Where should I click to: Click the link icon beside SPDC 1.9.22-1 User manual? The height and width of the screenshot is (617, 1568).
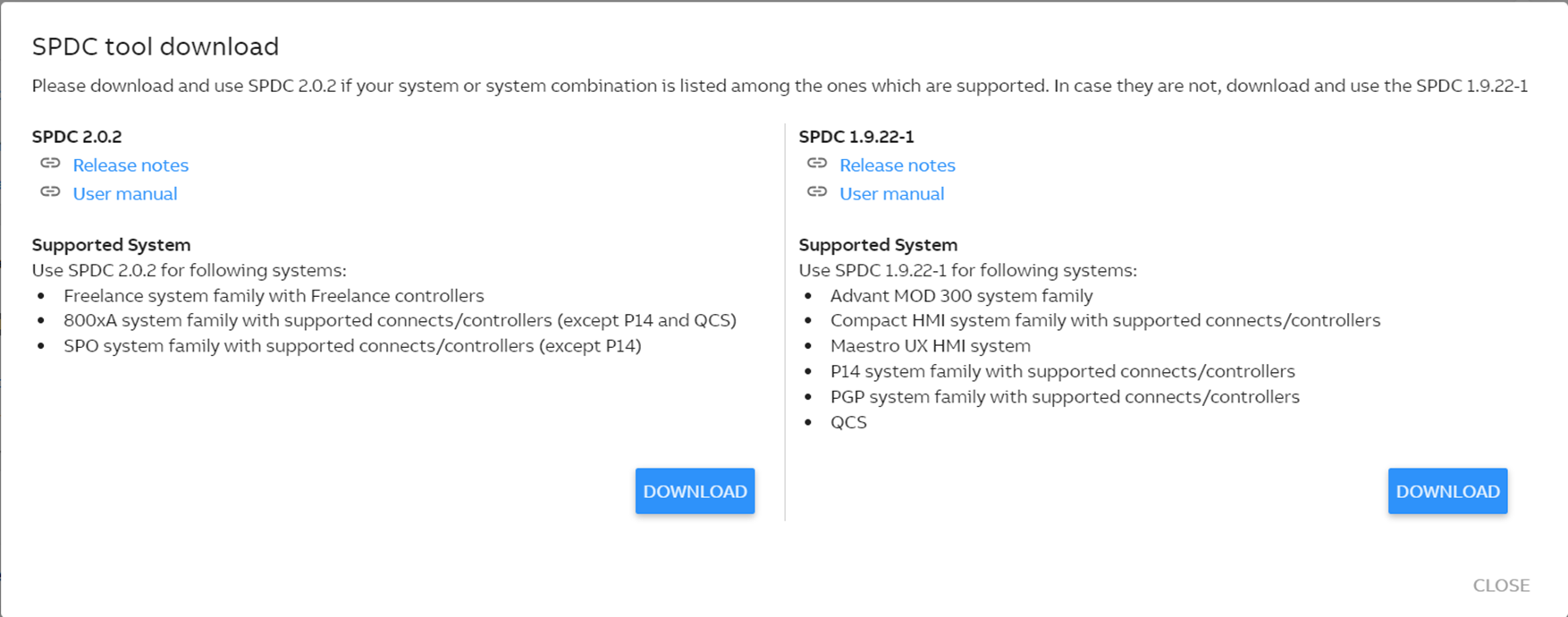pos(818,193)
